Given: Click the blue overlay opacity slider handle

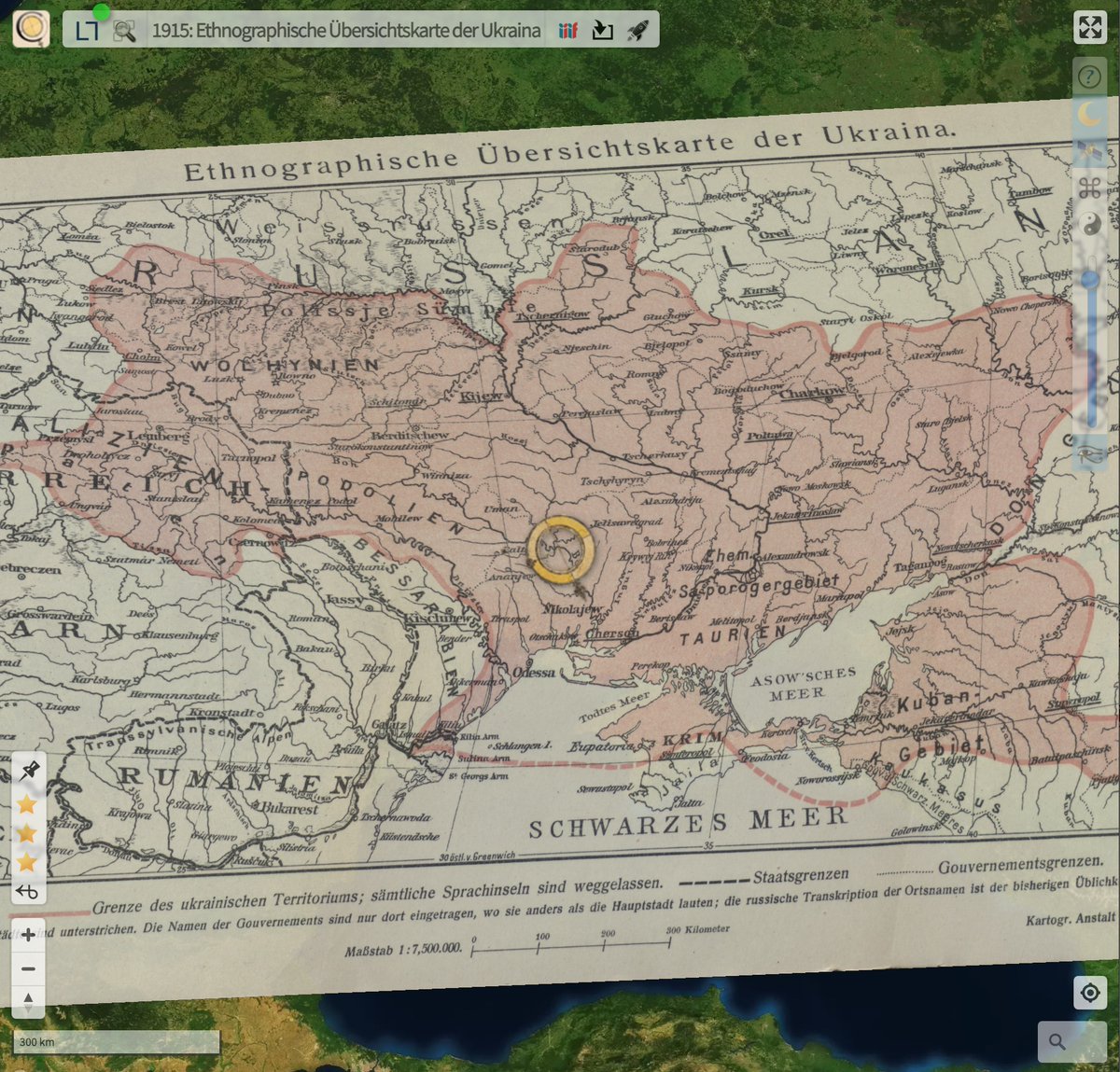Looking at the screenshot, I should (1089, 279).
